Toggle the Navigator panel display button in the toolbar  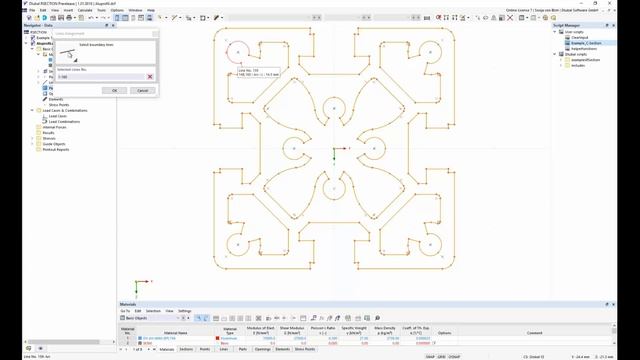point(117,18)
